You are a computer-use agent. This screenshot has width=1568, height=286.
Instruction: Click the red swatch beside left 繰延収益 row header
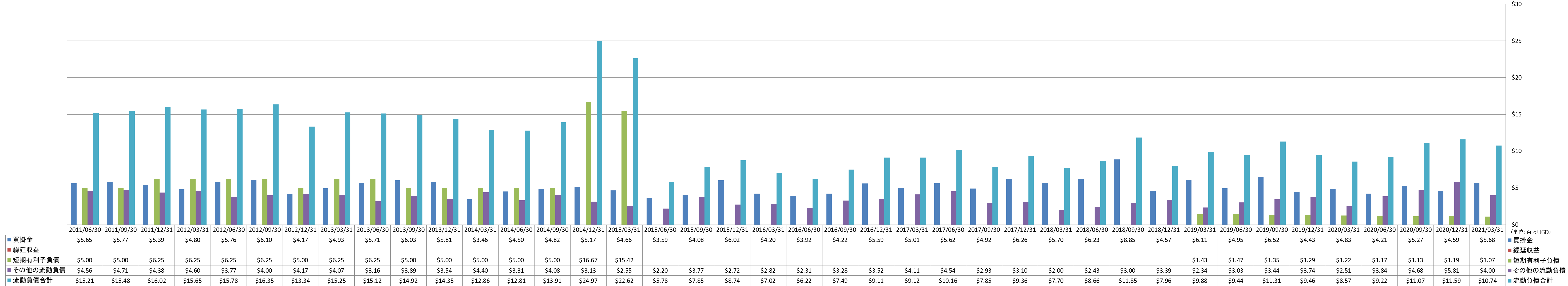click(x=9, y=250)
